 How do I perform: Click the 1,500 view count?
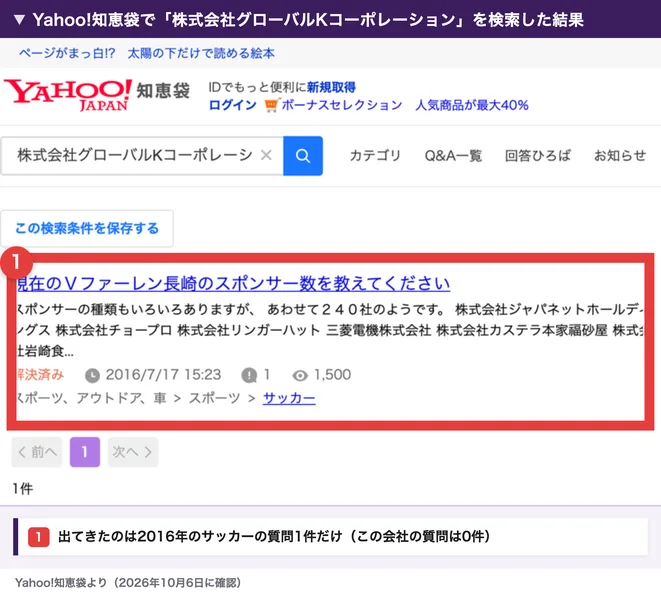click(x=332, y=374)
